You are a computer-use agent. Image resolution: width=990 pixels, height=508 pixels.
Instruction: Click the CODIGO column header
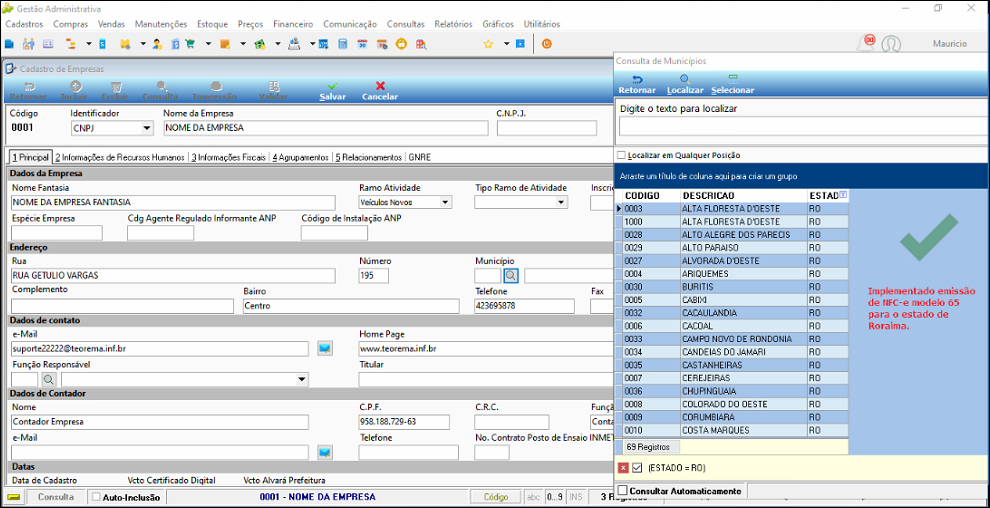point(651,196)
